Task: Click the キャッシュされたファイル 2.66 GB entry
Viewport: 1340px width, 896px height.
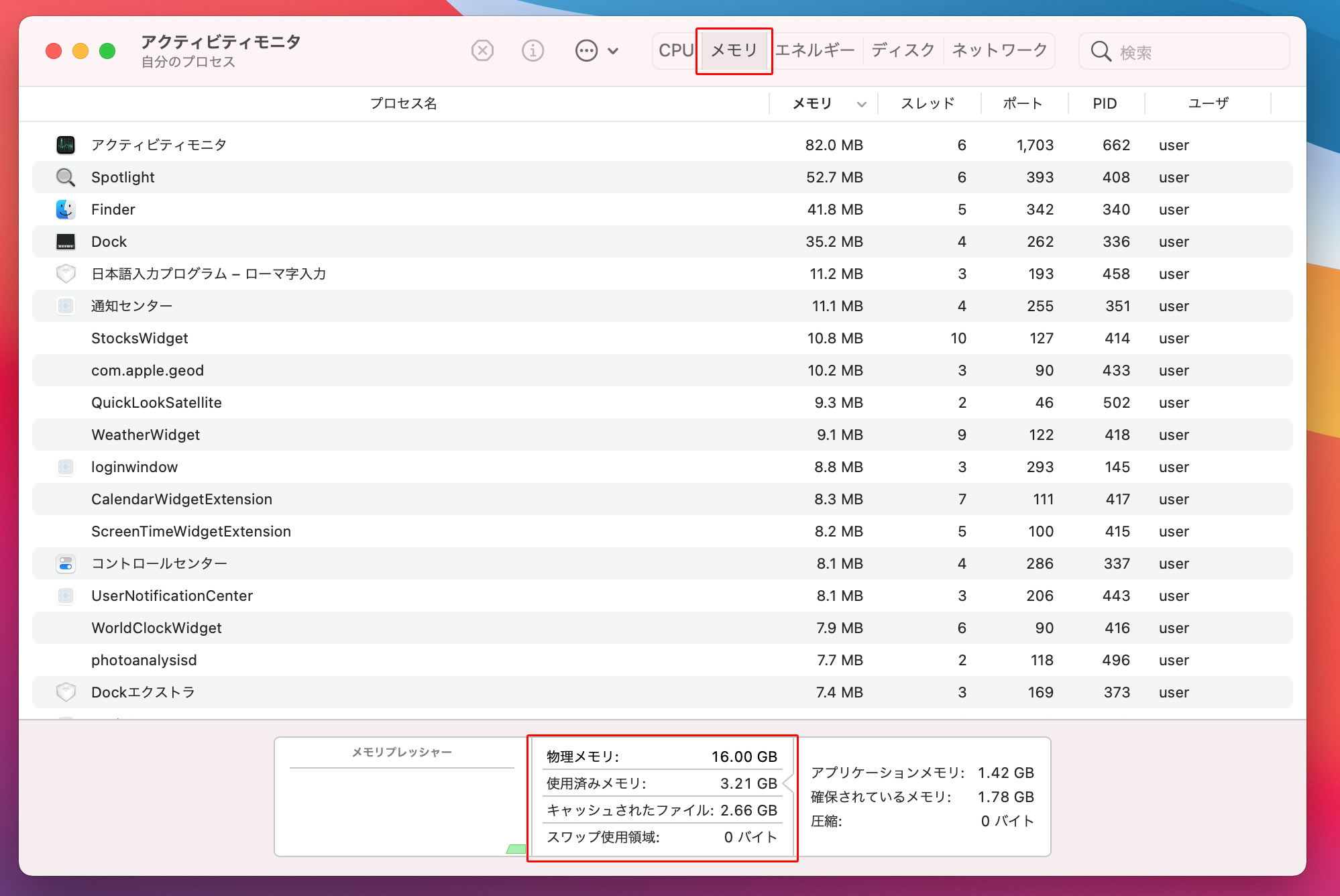Action: coord(661,810)
